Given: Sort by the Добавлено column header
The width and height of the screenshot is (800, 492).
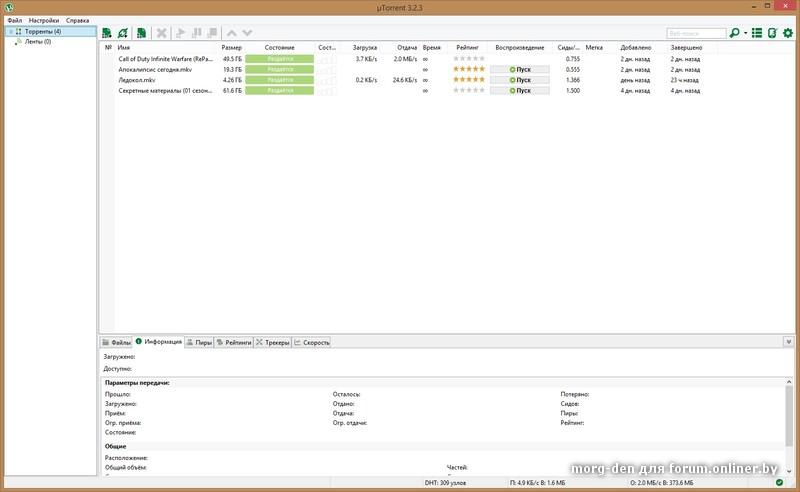Looking at the screenshot, I should pos(636,47).
